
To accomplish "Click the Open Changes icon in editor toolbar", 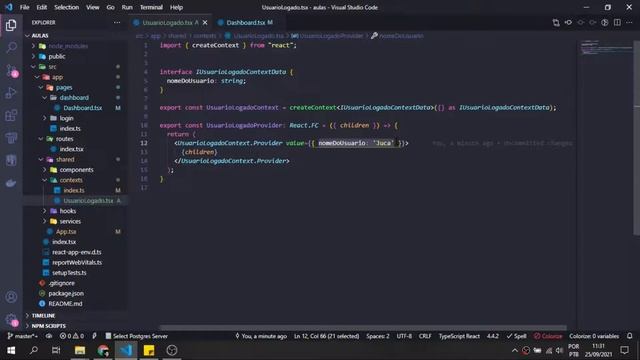I will point(556,22).
